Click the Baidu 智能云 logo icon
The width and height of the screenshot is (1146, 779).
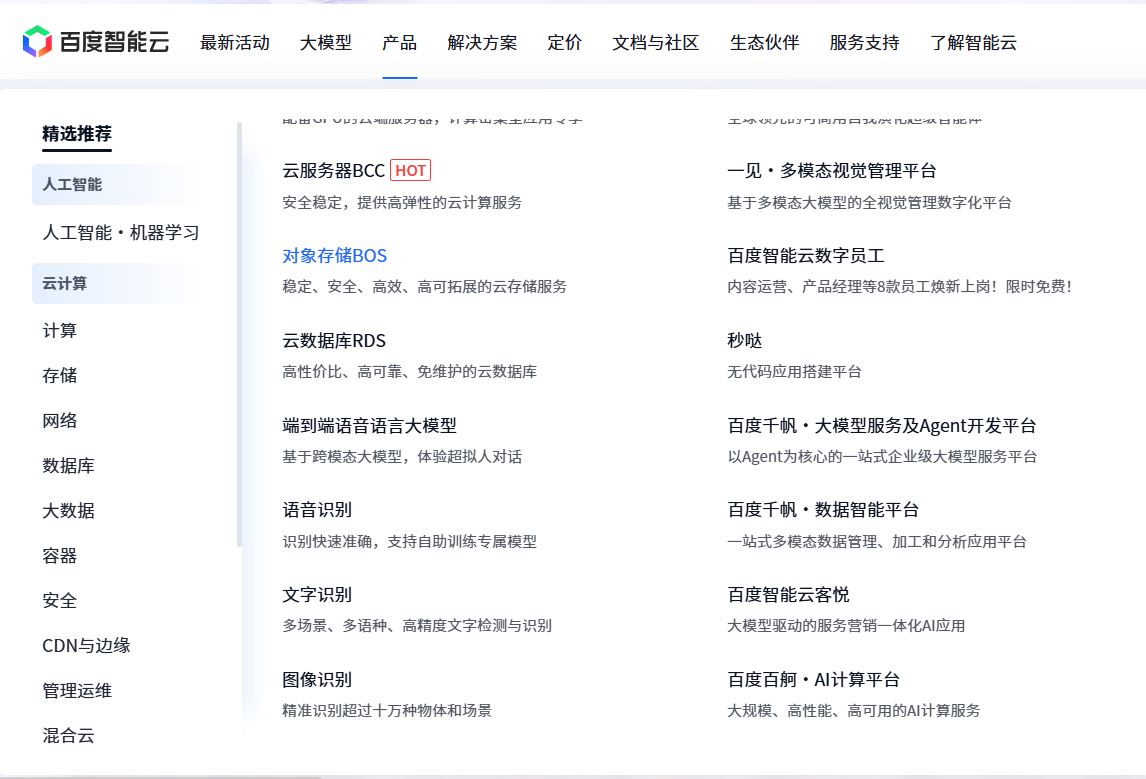pyautogui.click(x=36, y=42)
